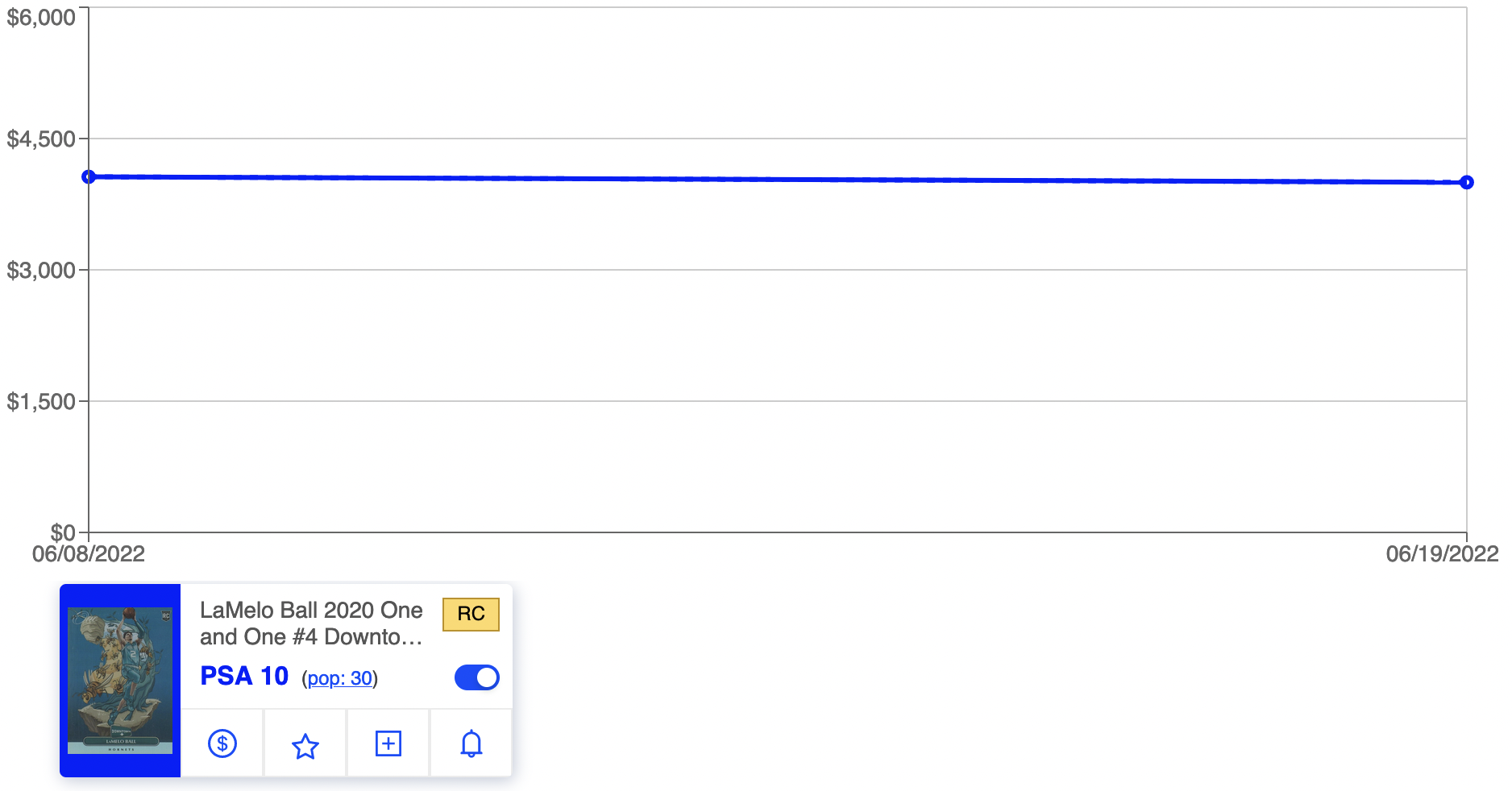Open the LaMelo Ball 2020 One and One title

311,623
